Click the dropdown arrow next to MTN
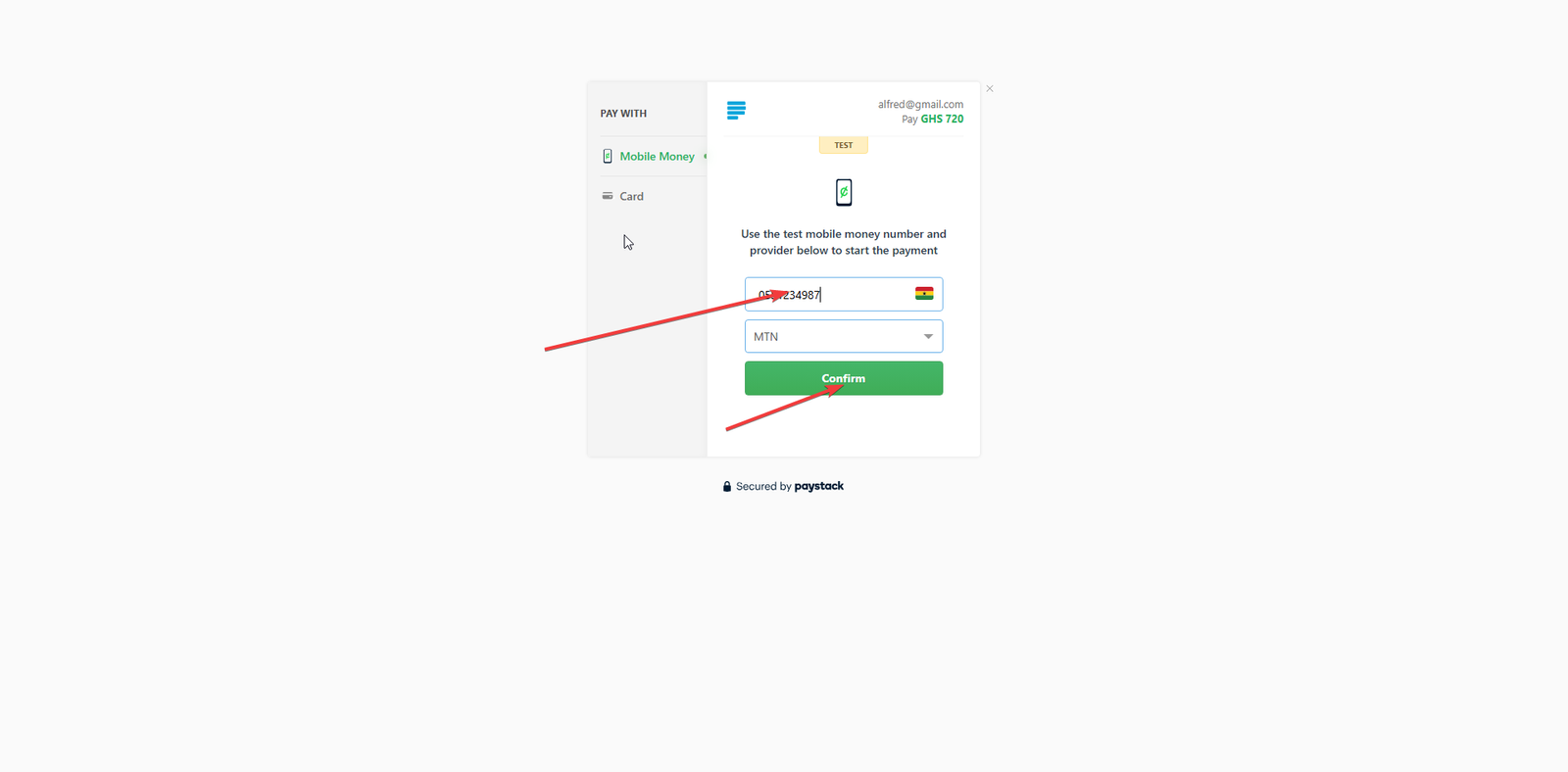1568x772 pixels. [x=928, y=336]
